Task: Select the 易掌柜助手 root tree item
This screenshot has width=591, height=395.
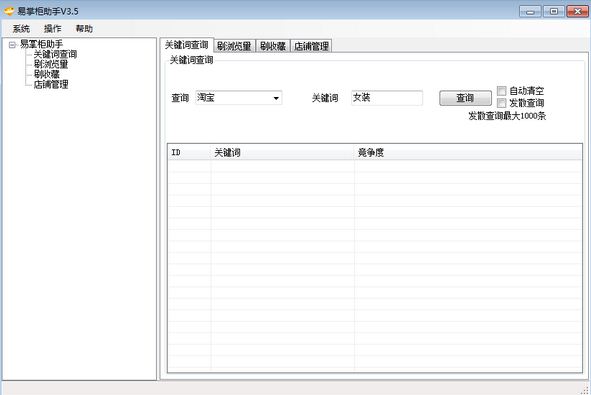Action: [41, 44]
